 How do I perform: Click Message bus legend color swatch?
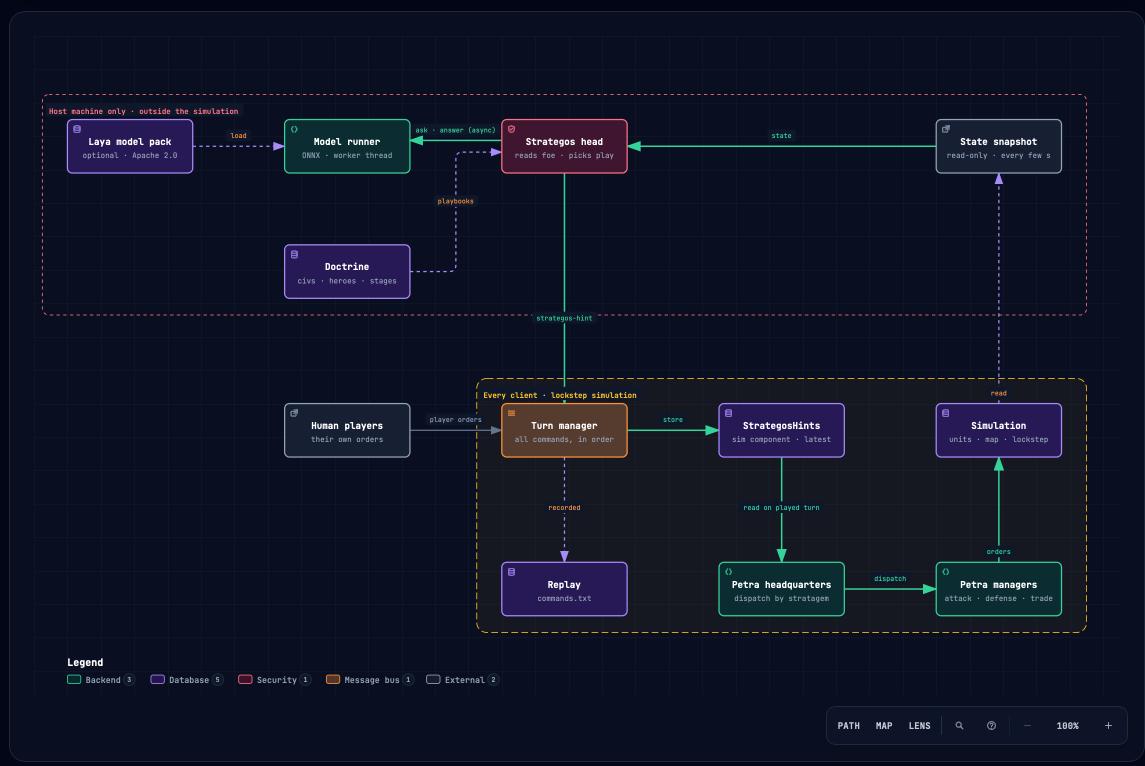tap(333, 680)
